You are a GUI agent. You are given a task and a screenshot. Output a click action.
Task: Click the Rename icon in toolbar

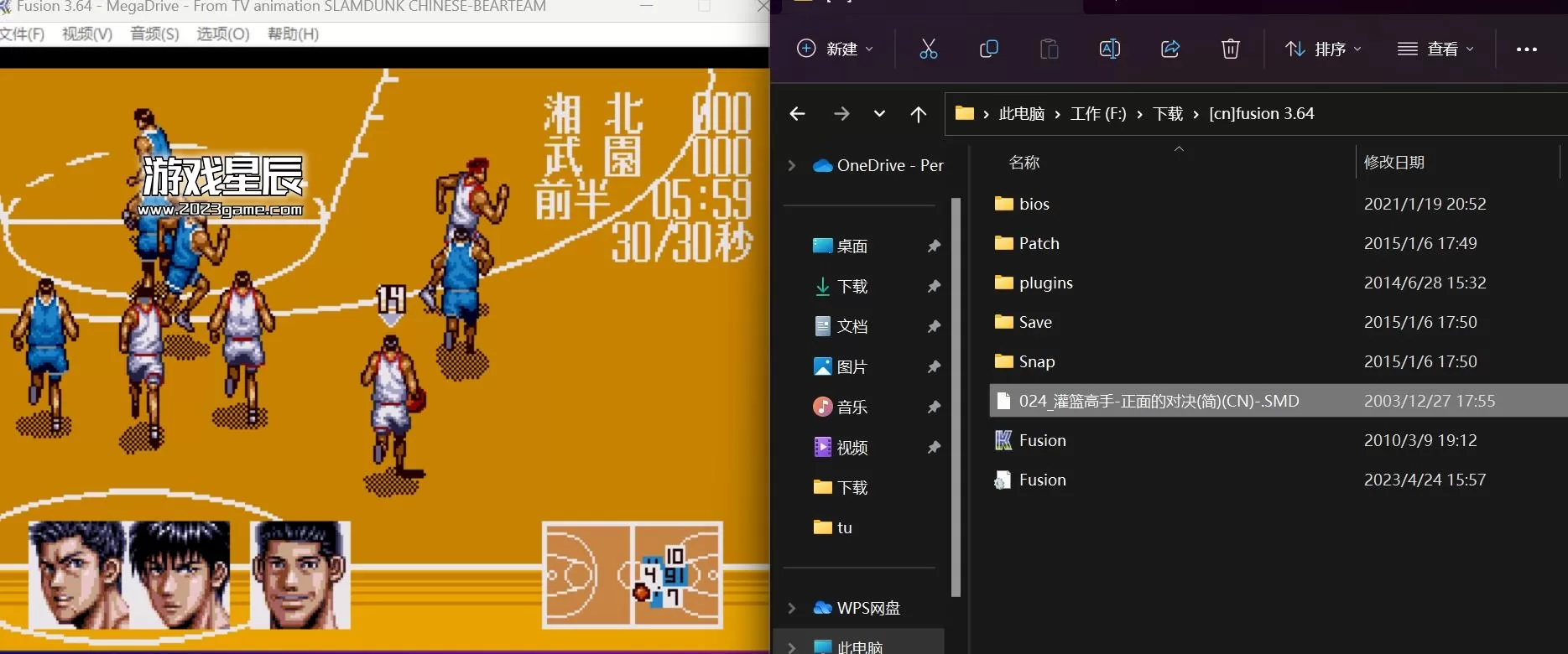click(1109, 49)
